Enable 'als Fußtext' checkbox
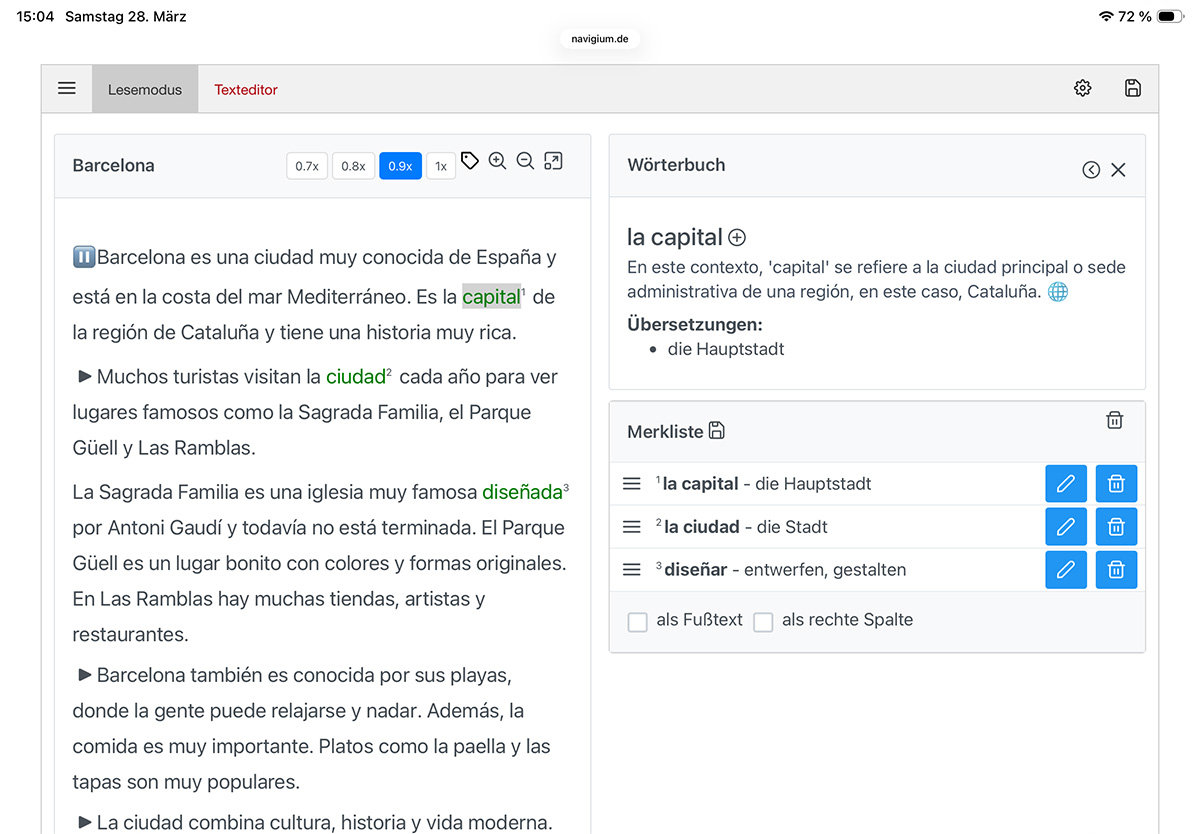The width and height of the screenshot is (1200, 834). pyautogui.click(x=637, y=622)
